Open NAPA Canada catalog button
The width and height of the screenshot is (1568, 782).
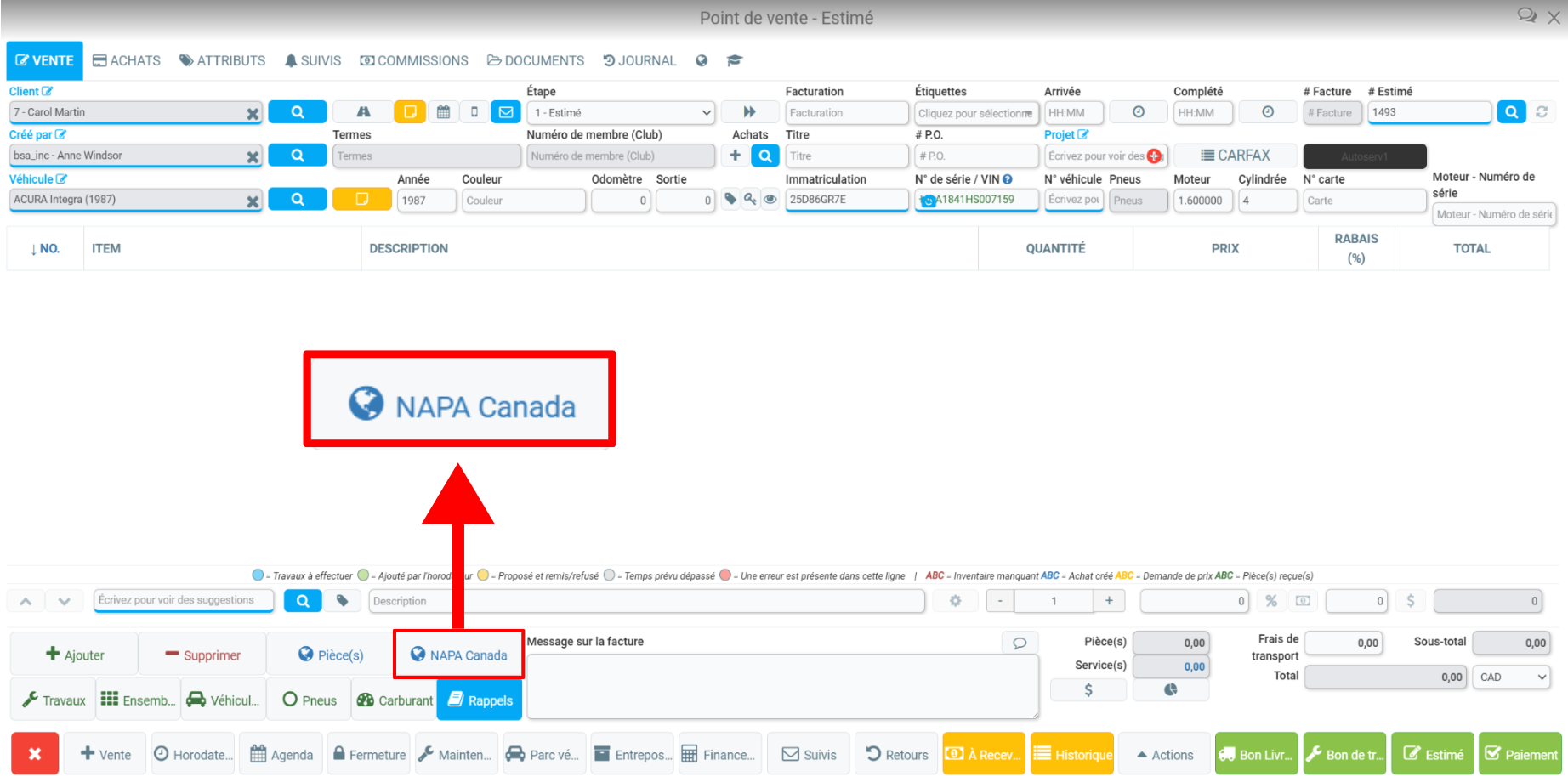[458, 654]
